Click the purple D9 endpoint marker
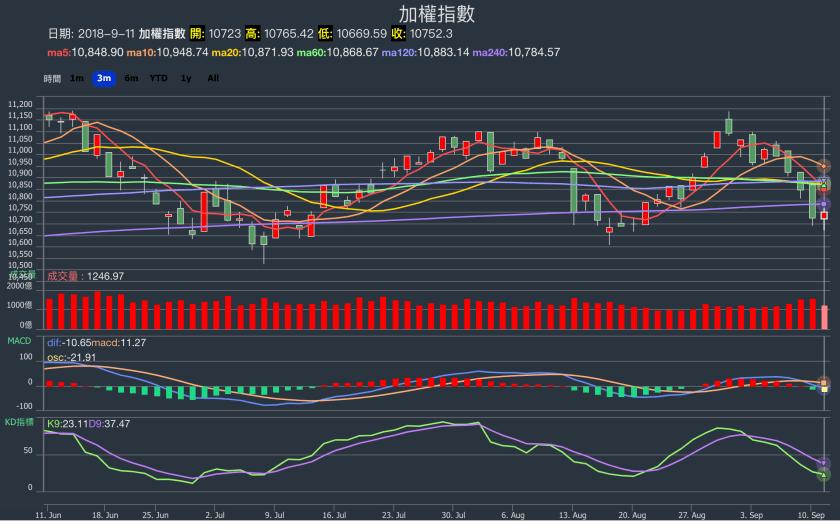Screen dimensions: 840x521 coord(825,463)
